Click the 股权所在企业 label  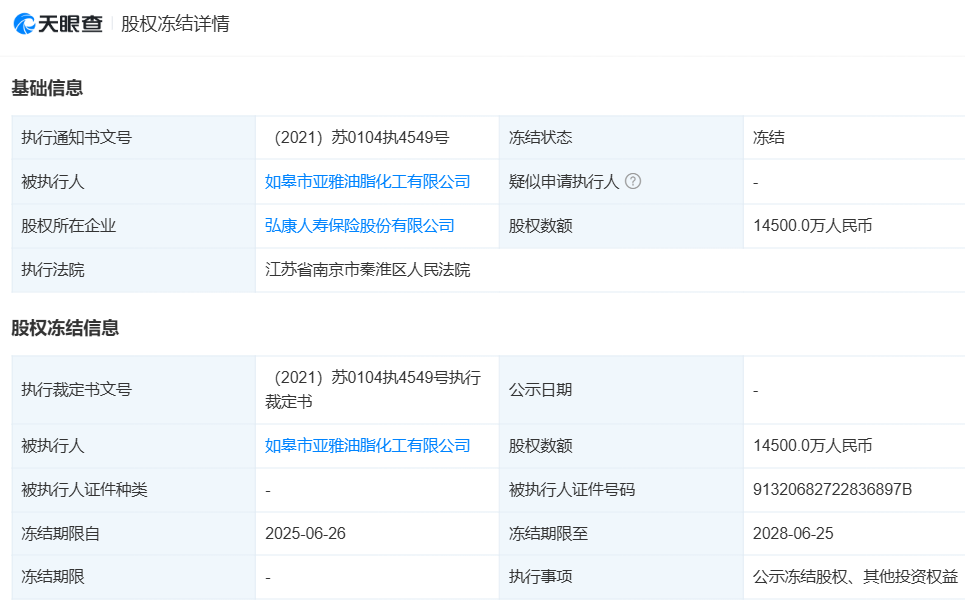[x=68, y=226]
